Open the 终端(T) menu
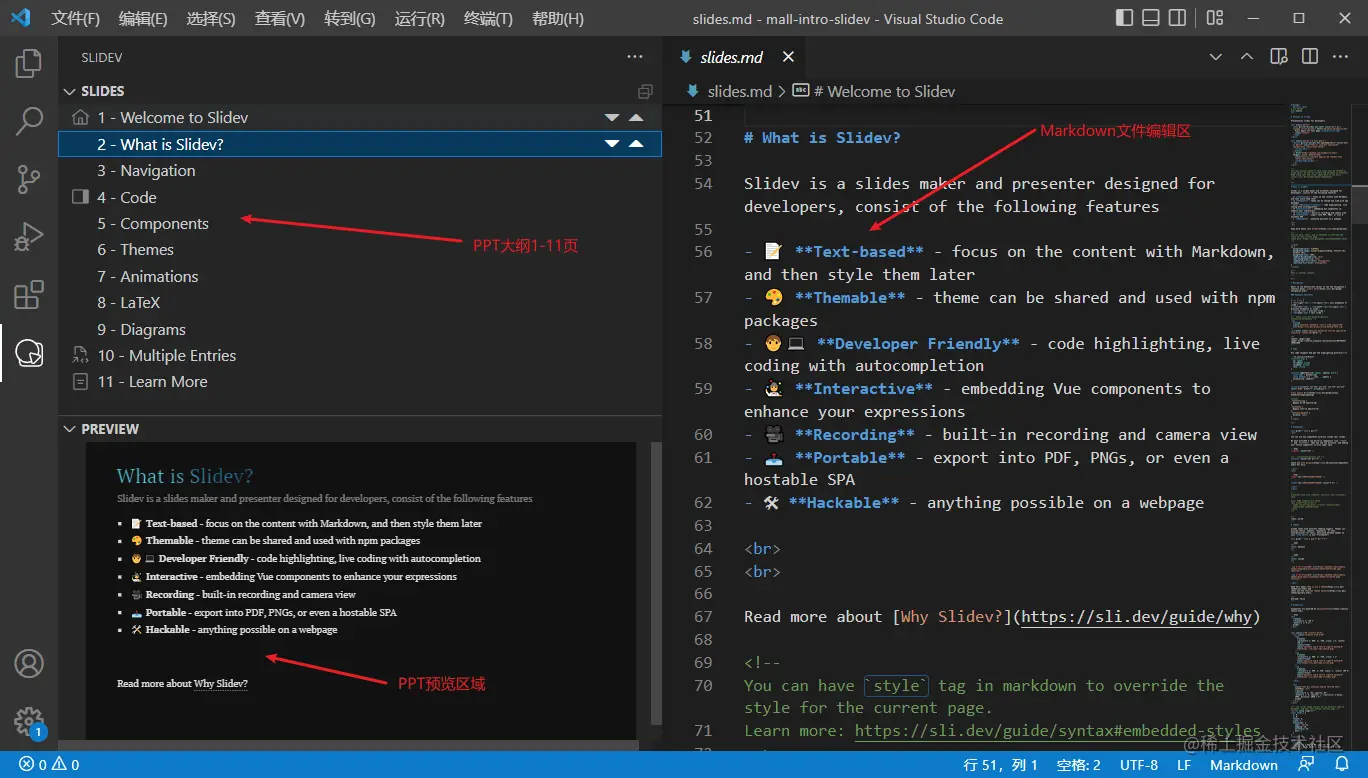 point(489,18)
